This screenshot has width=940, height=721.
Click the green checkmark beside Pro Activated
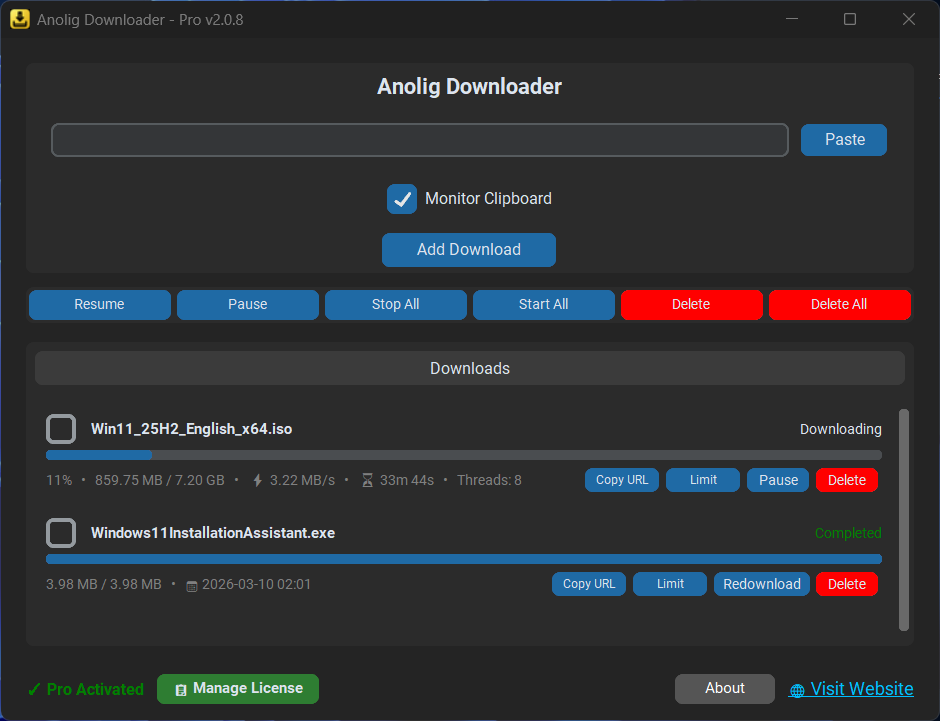pos(35,689)
